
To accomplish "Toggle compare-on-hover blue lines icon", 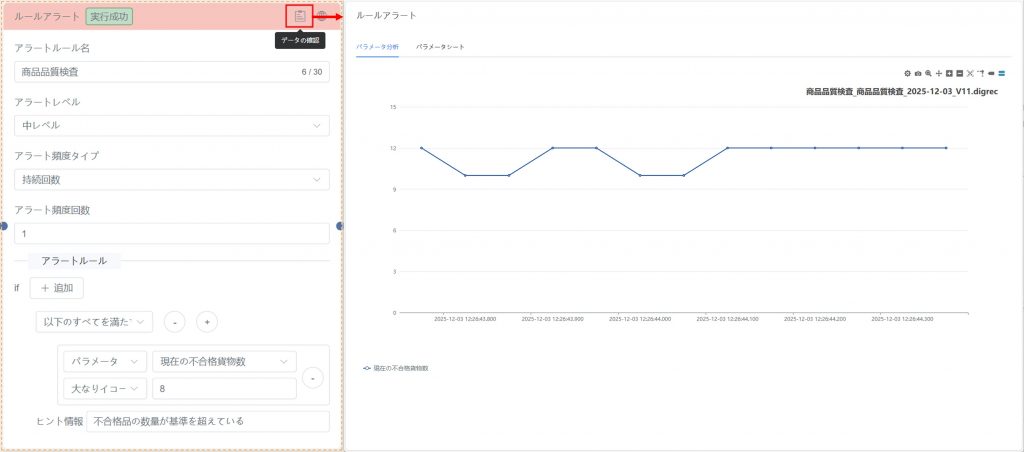I will (1001, 74).
